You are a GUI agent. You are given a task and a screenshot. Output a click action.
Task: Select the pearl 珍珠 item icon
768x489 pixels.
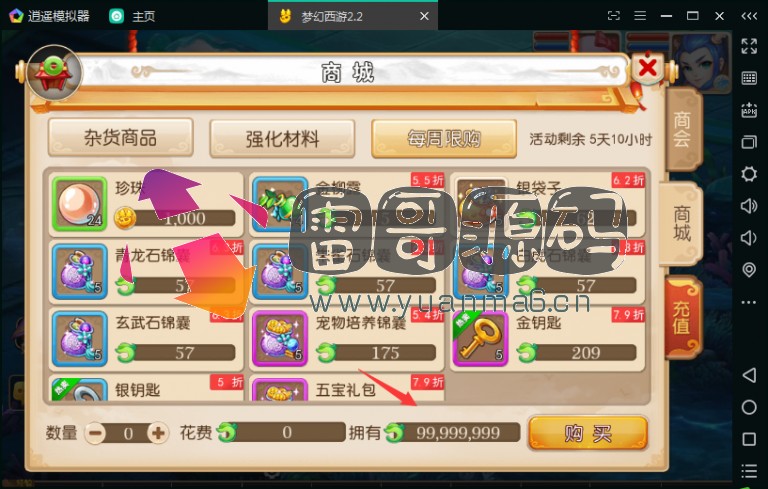tap(79, 204)
